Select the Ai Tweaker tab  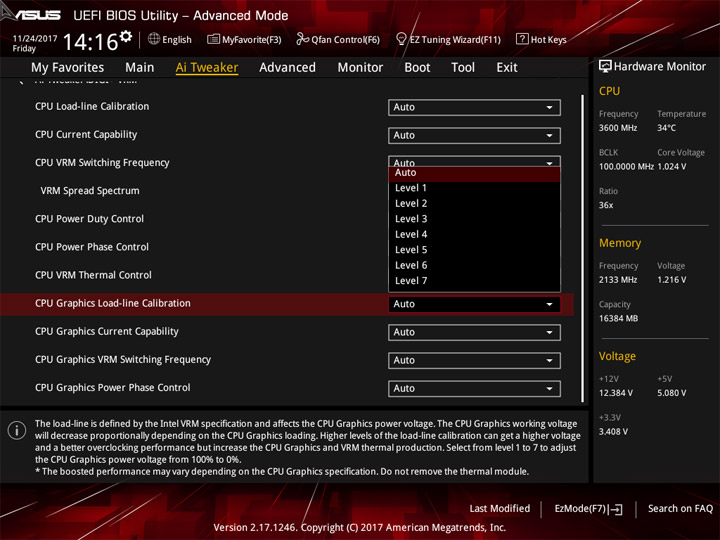click(207, 68)
